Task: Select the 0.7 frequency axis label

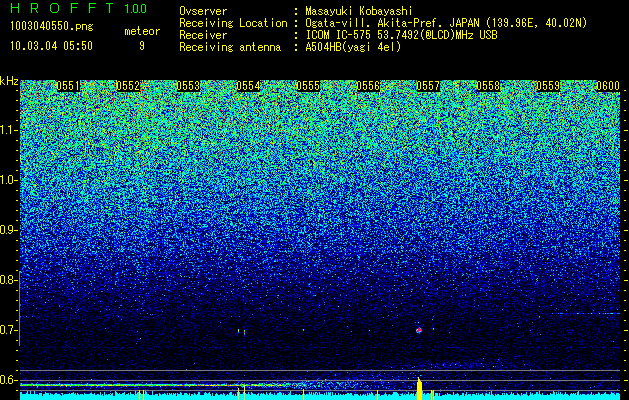Action: (x=8, y=330)
